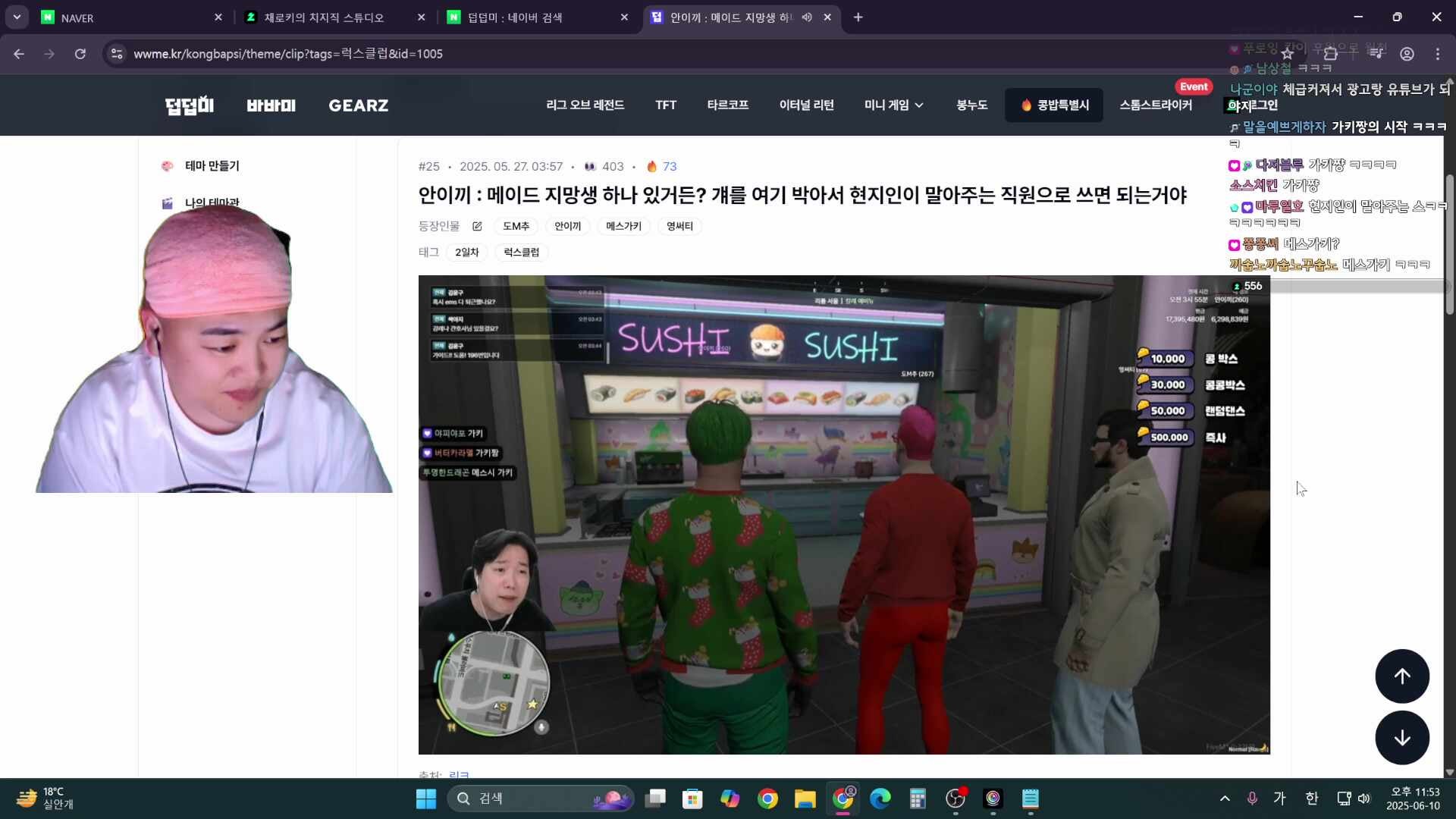Open the 이터널 리턴 nav item
Image resolution: width=1456 pixels, height=819 pixels.
807,105
